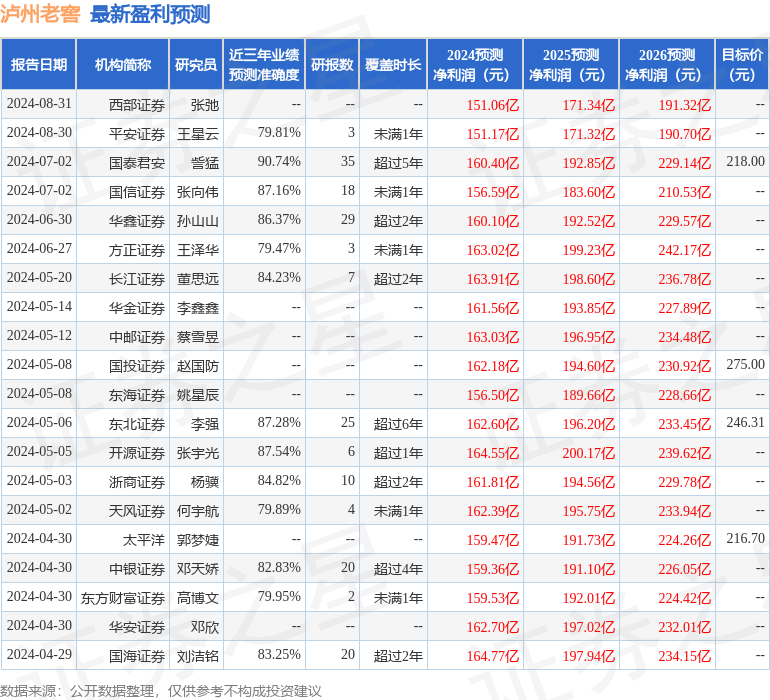Select the 242.17亿 forecast value
The width and height of the screenshot is (770, 700).
pos(685,250)
